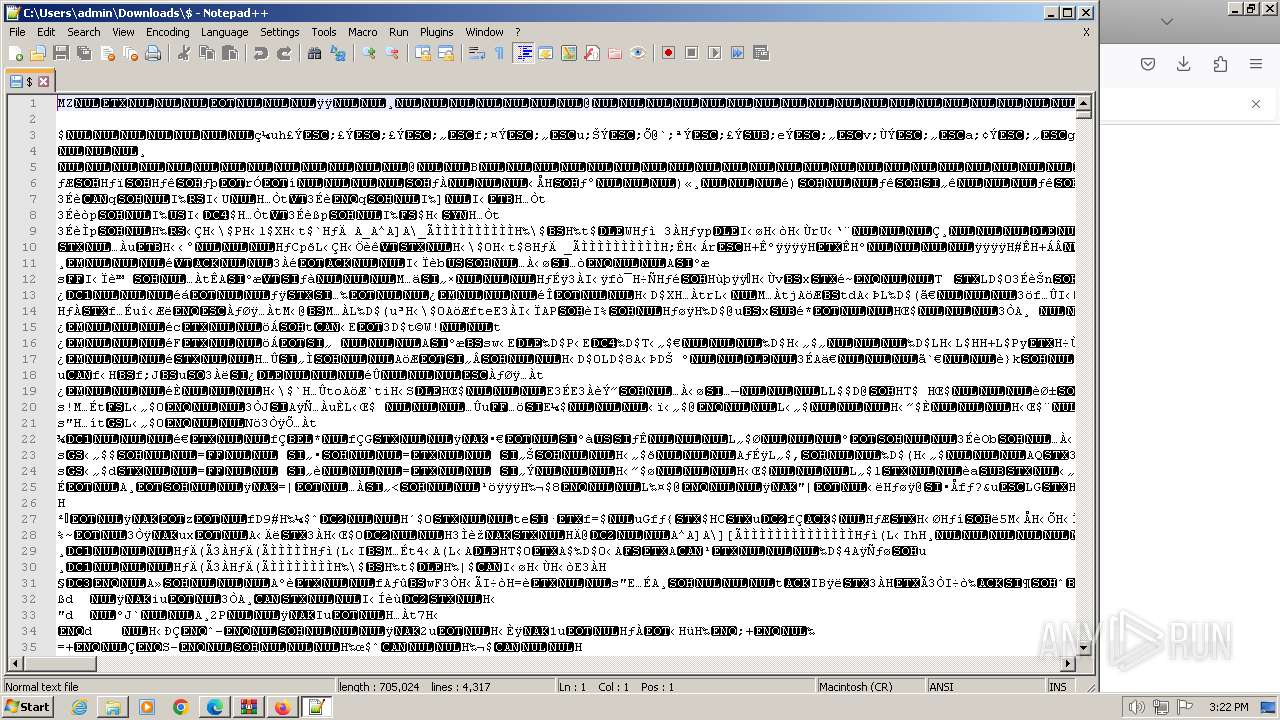
Task: Close the $ tab with its X
Action: [44, 81]
